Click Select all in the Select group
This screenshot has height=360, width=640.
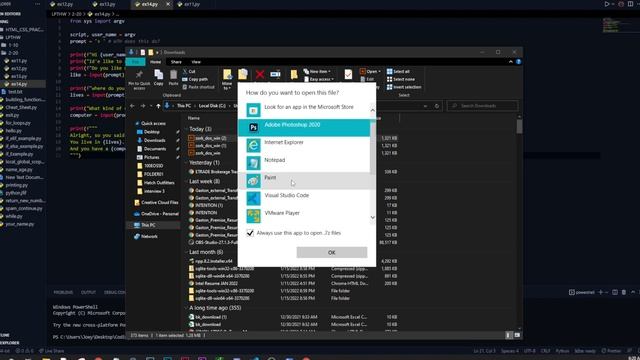point(398,71)
